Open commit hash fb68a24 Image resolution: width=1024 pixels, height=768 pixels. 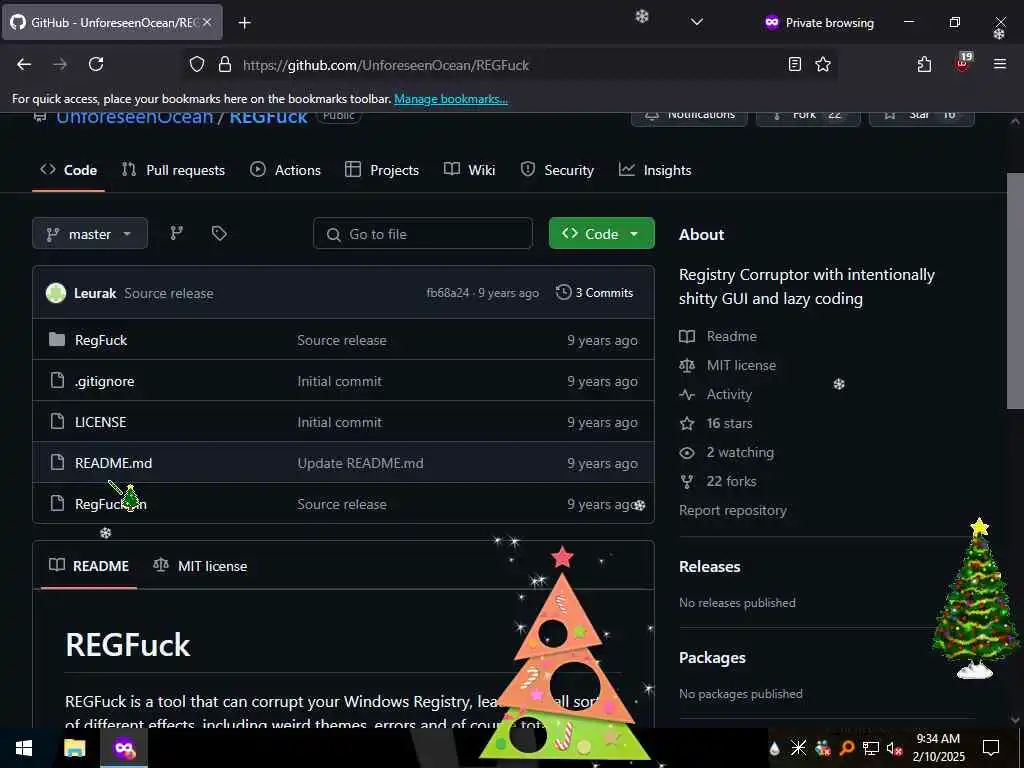(447, 293)
